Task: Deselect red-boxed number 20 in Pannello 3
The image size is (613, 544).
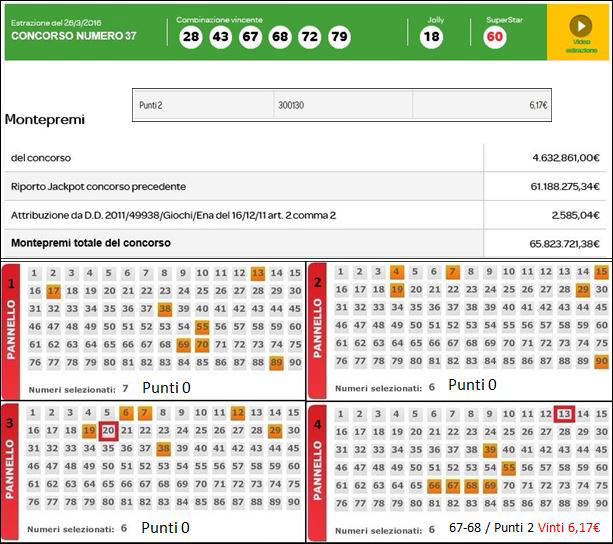Action: [x=109, y=431]
